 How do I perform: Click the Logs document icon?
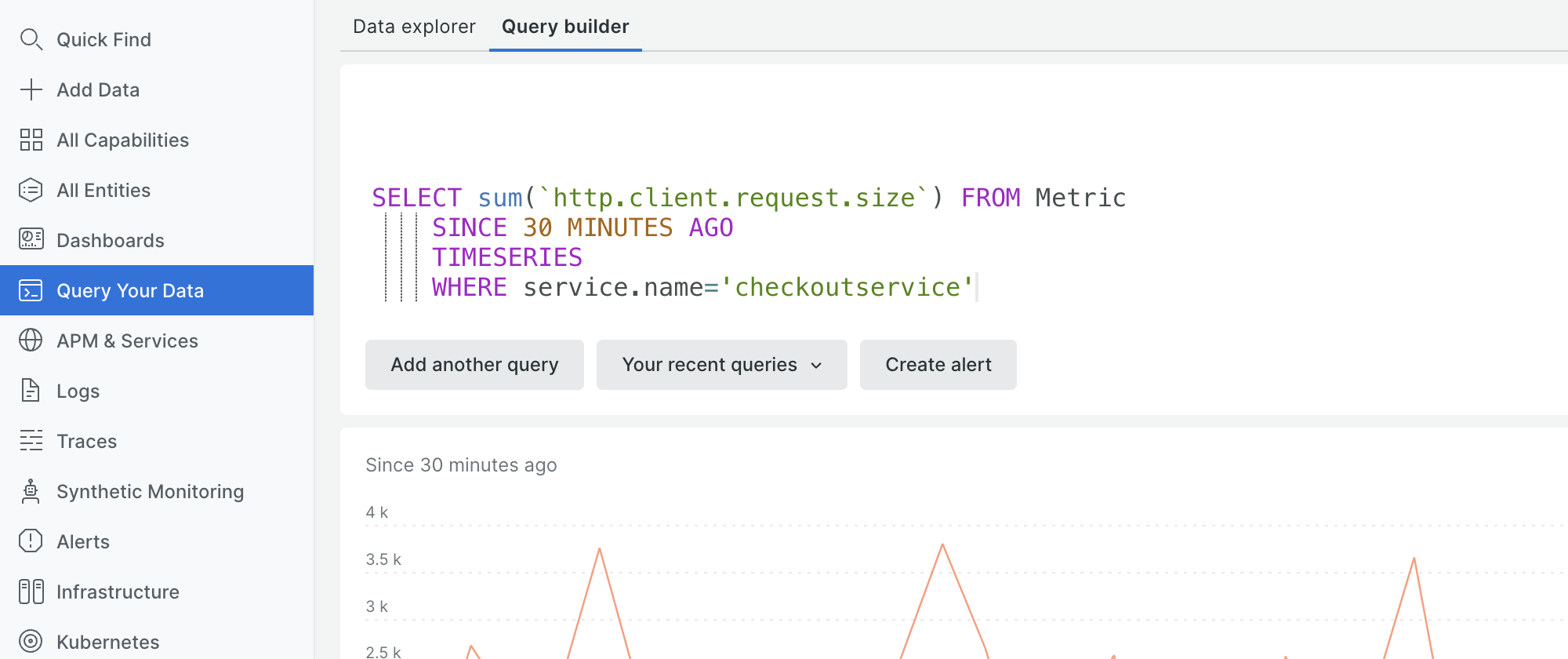coord(31,391)
